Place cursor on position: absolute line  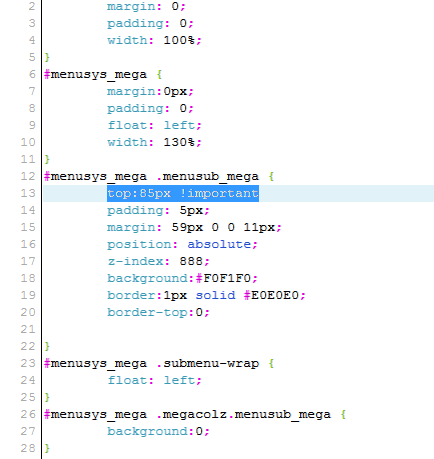tap(182, 244)
